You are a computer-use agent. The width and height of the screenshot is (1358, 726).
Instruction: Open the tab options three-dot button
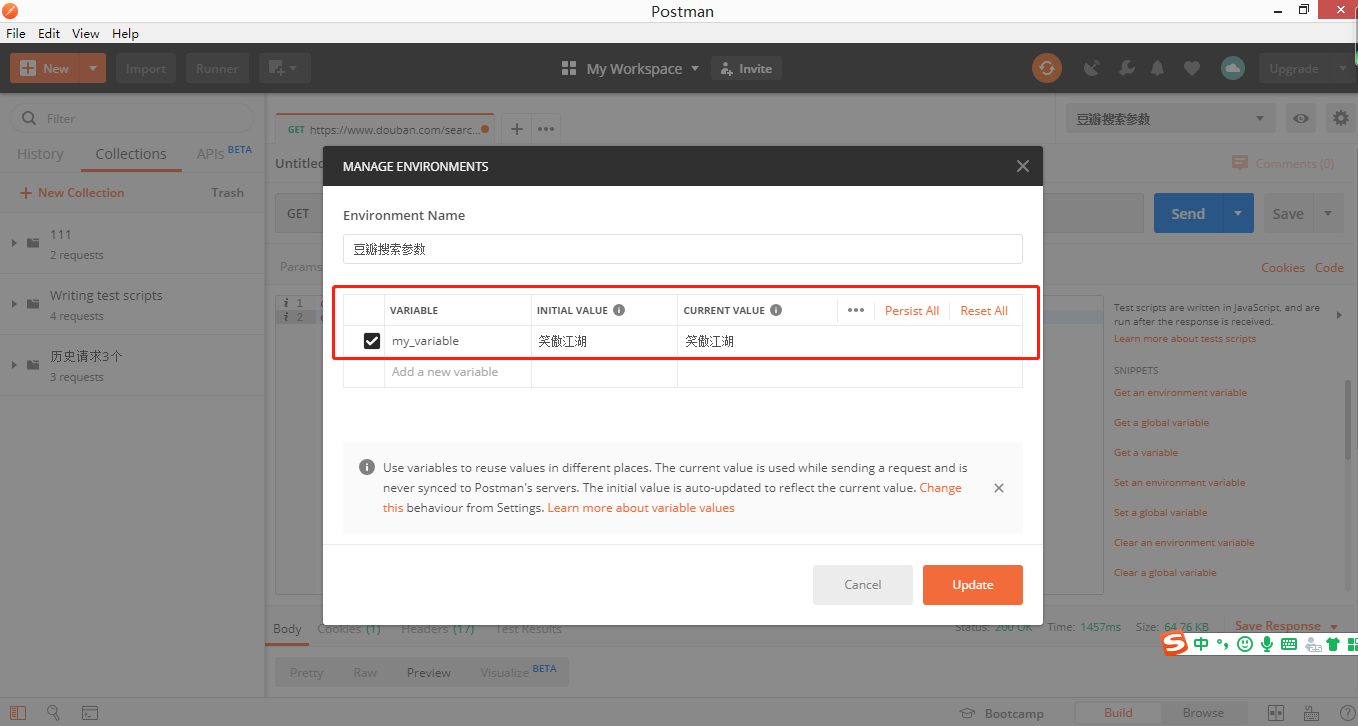click(x=546, y=129)
